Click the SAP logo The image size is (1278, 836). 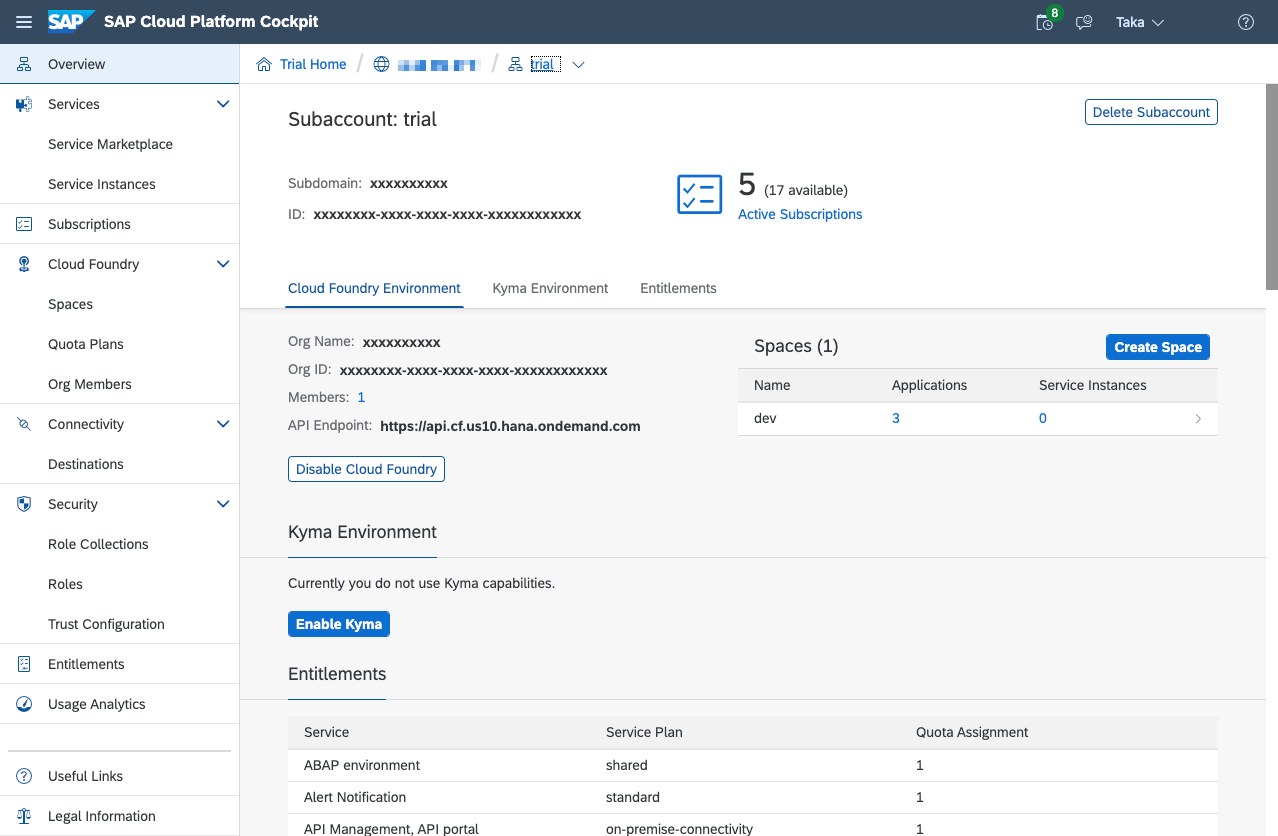(71, 21)
